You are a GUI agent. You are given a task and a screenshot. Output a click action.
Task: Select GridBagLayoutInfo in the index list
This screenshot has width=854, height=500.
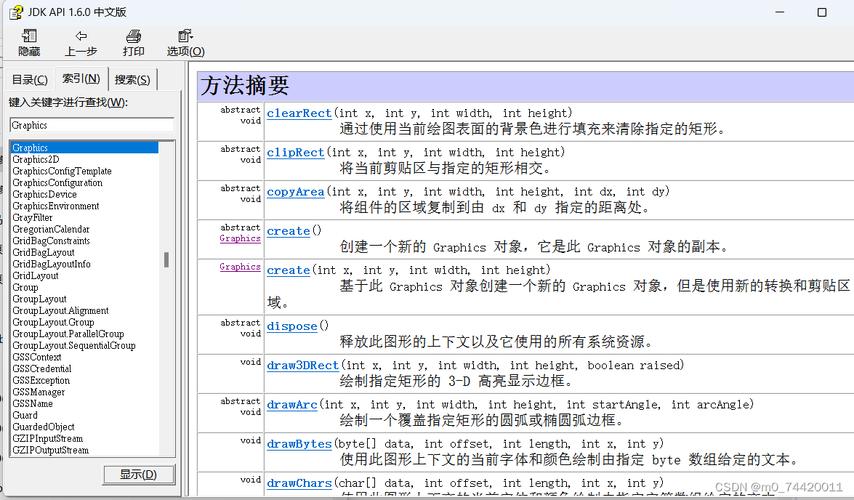(x=51, y=264)
